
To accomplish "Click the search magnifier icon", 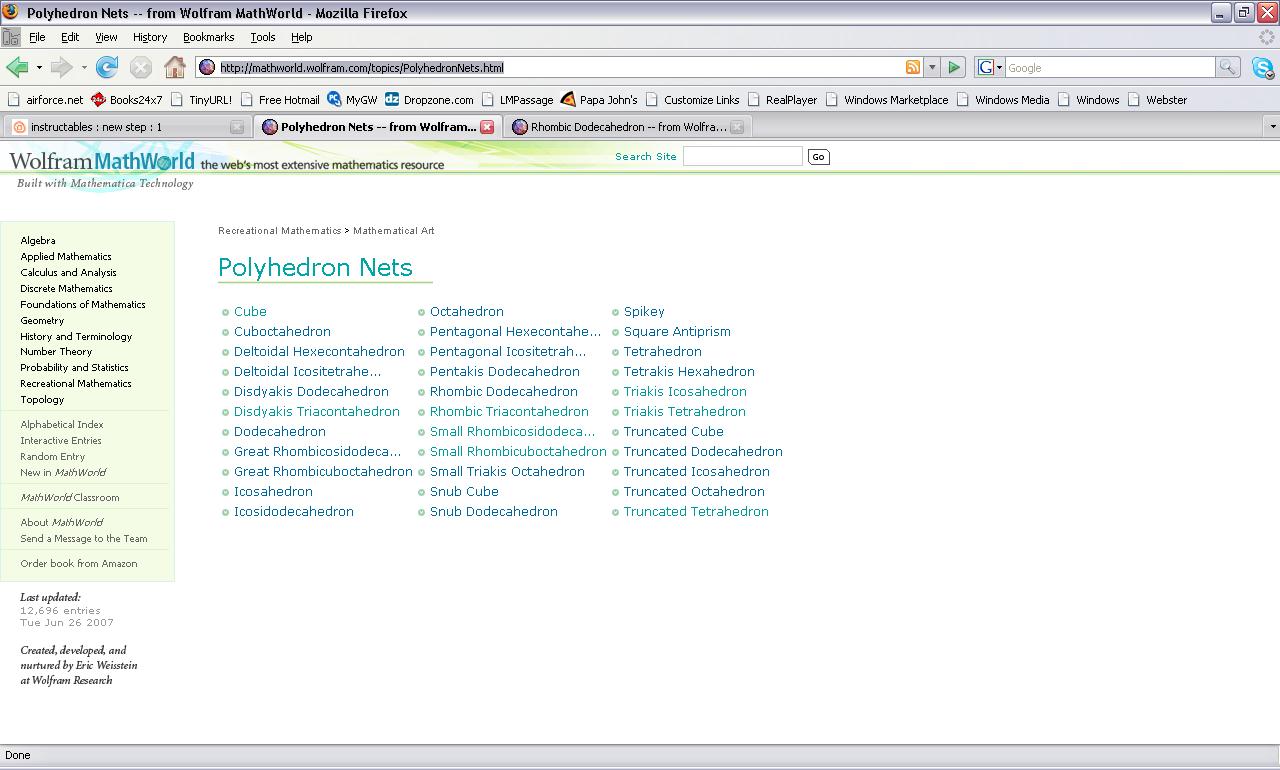I will (x=1227, y=67).
